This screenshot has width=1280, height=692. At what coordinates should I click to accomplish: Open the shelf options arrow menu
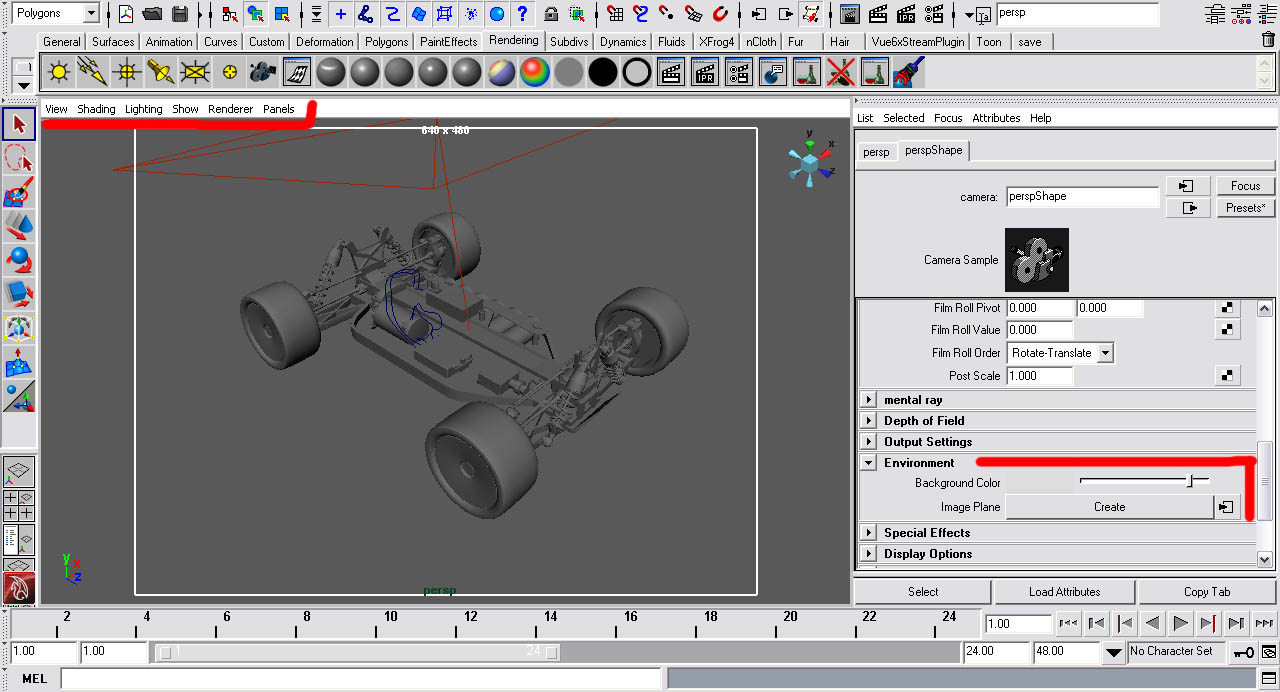[24, 86]
